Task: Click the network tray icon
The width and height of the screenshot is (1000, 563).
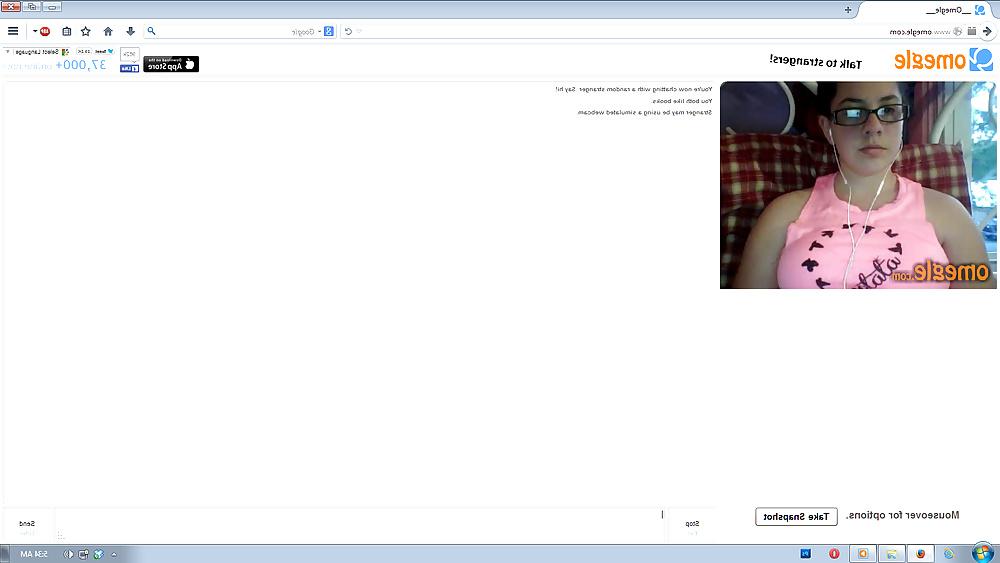Action: point(84,554)
